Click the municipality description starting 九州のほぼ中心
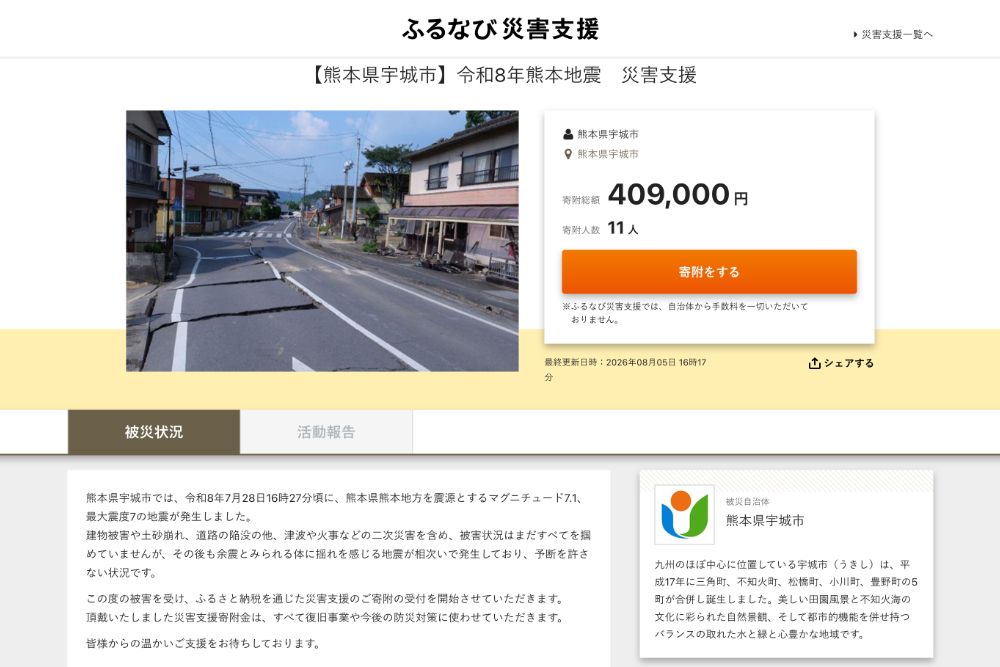Image resolution: width=1000 pixels, height=667 pixels. [786, 599]
